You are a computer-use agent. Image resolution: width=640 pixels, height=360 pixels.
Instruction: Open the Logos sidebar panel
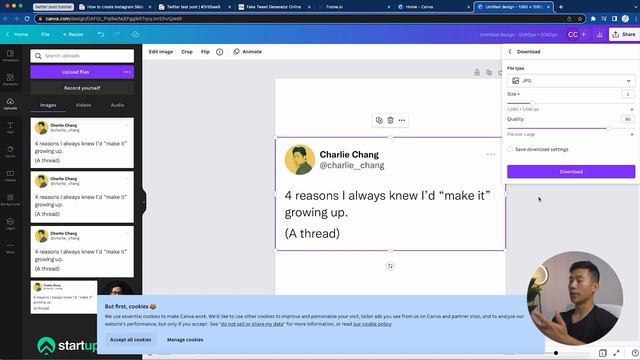pos(10,224)
